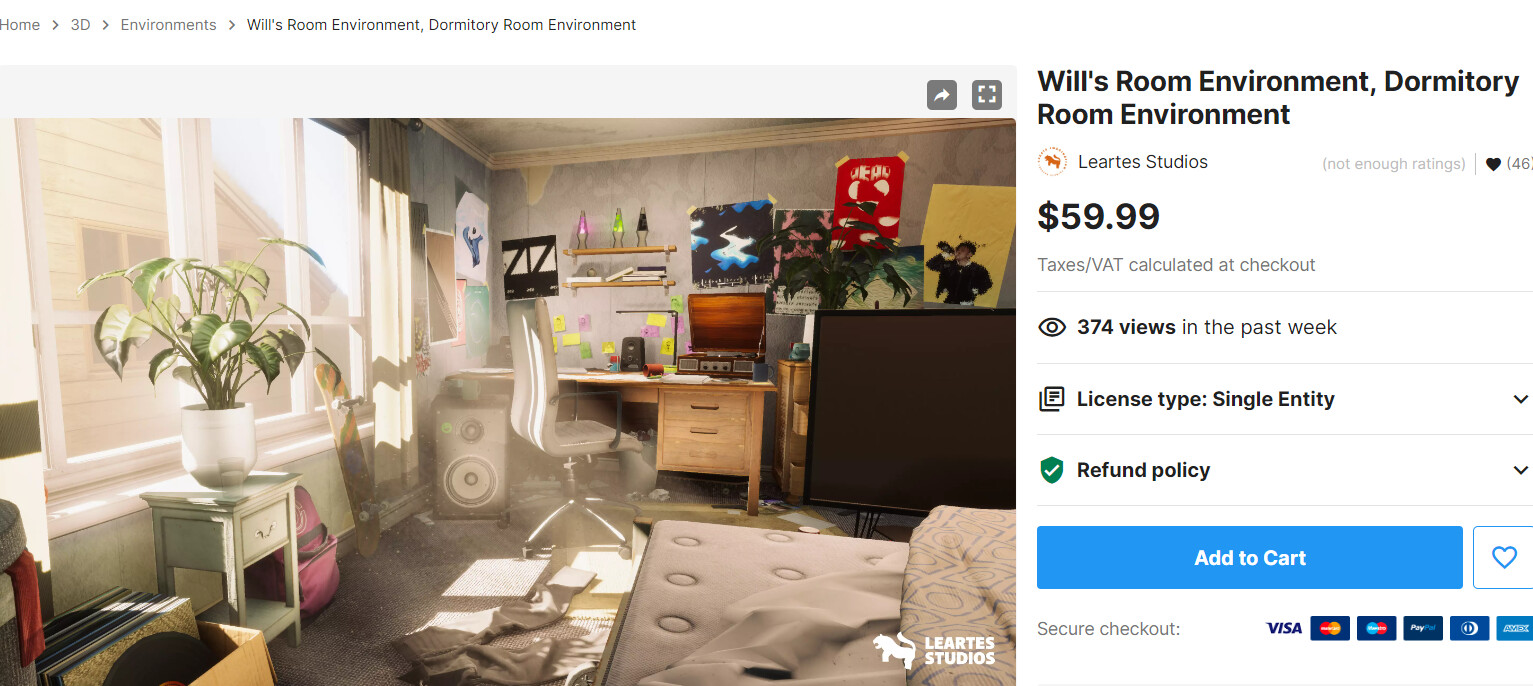1533x686 pixels.
Task: Open License type: Single Entity dropdown
Action: [1285, 399]
